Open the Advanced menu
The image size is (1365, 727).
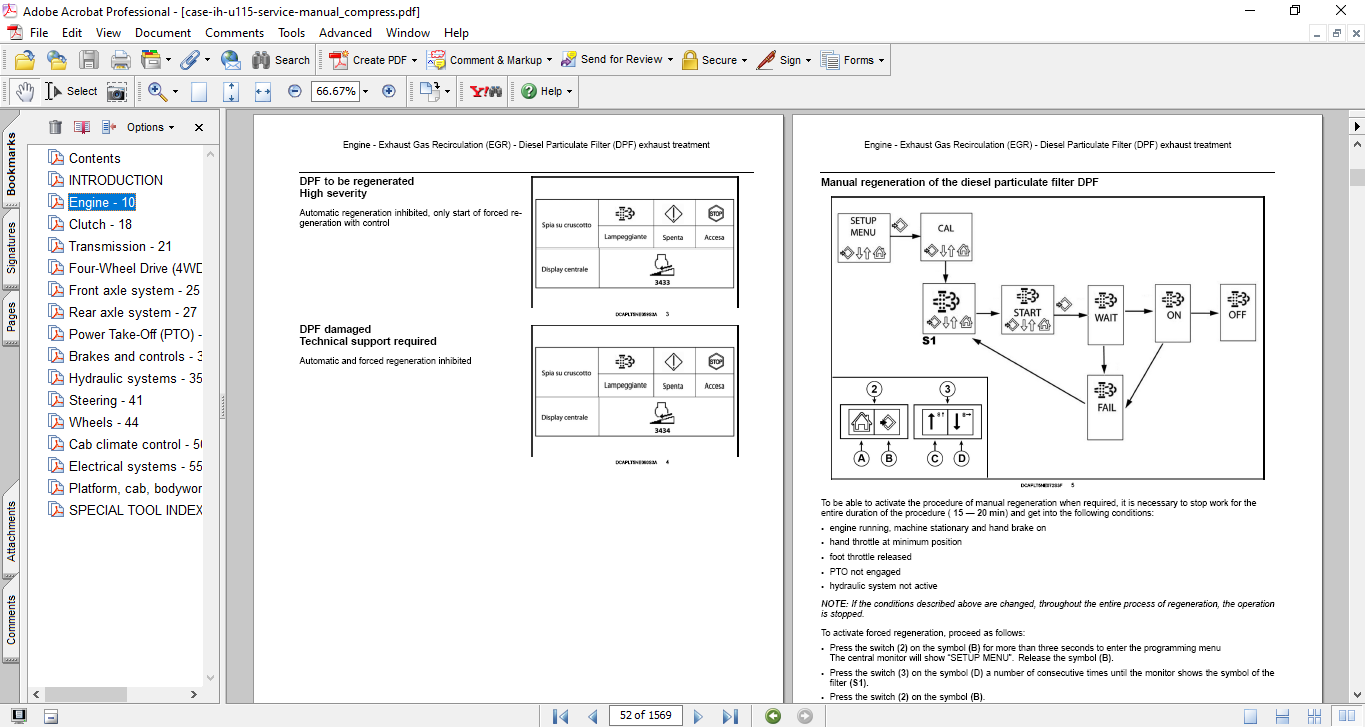(x=345, y=33)
